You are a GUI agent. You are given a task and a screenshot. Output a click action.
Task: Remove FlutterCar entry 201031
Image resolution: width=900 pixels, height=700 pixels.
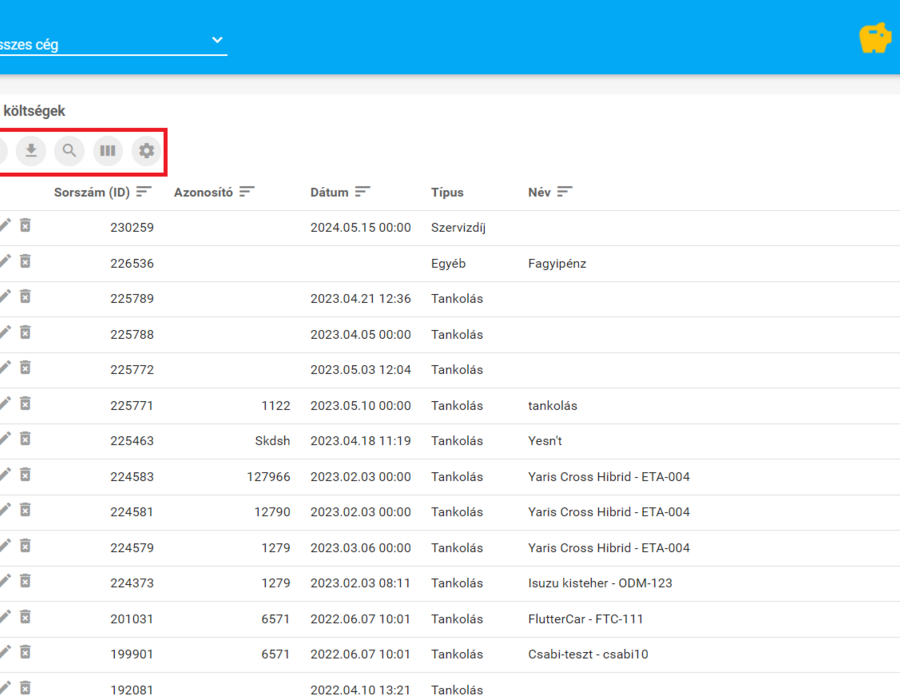click(25, 617)
